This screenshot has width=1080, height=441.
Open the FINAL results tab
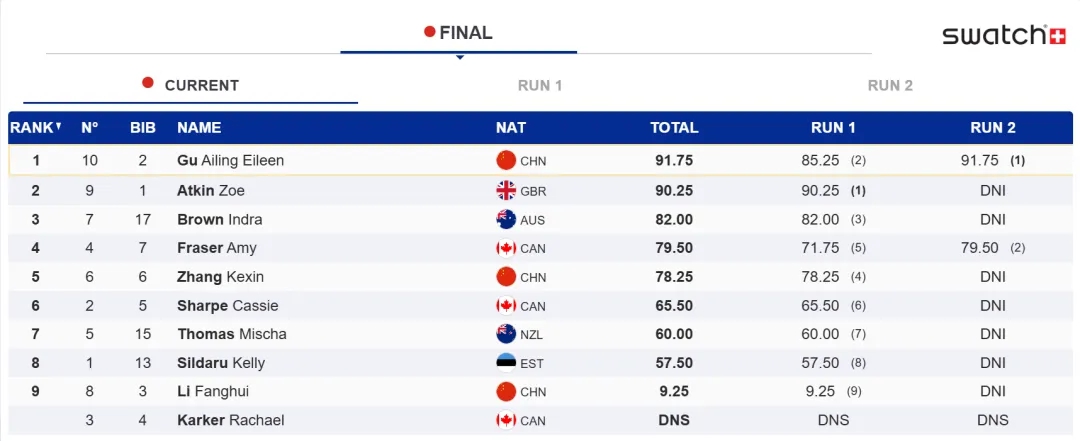(x=459, y=32)
